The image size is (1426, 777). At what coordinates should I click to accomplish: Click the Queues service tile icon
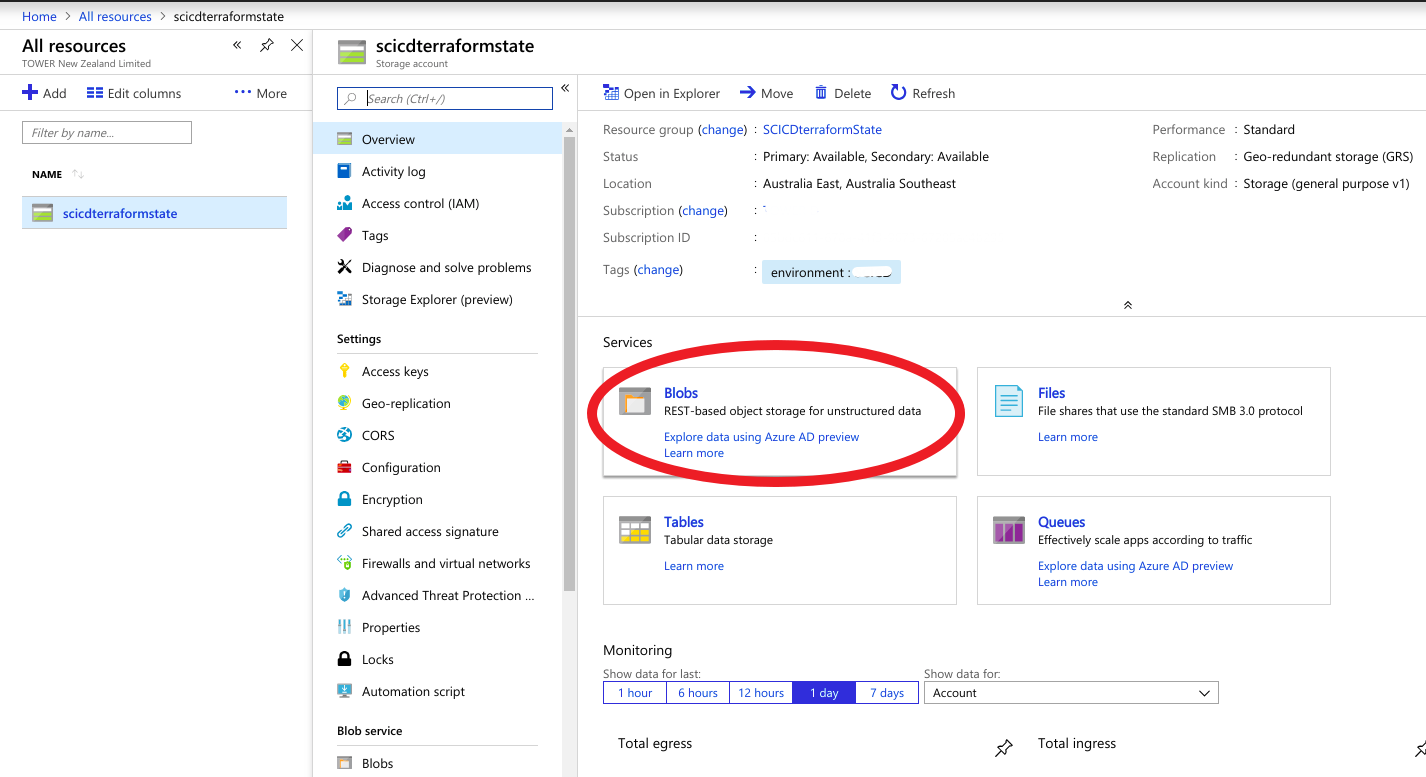point(1008,530)
